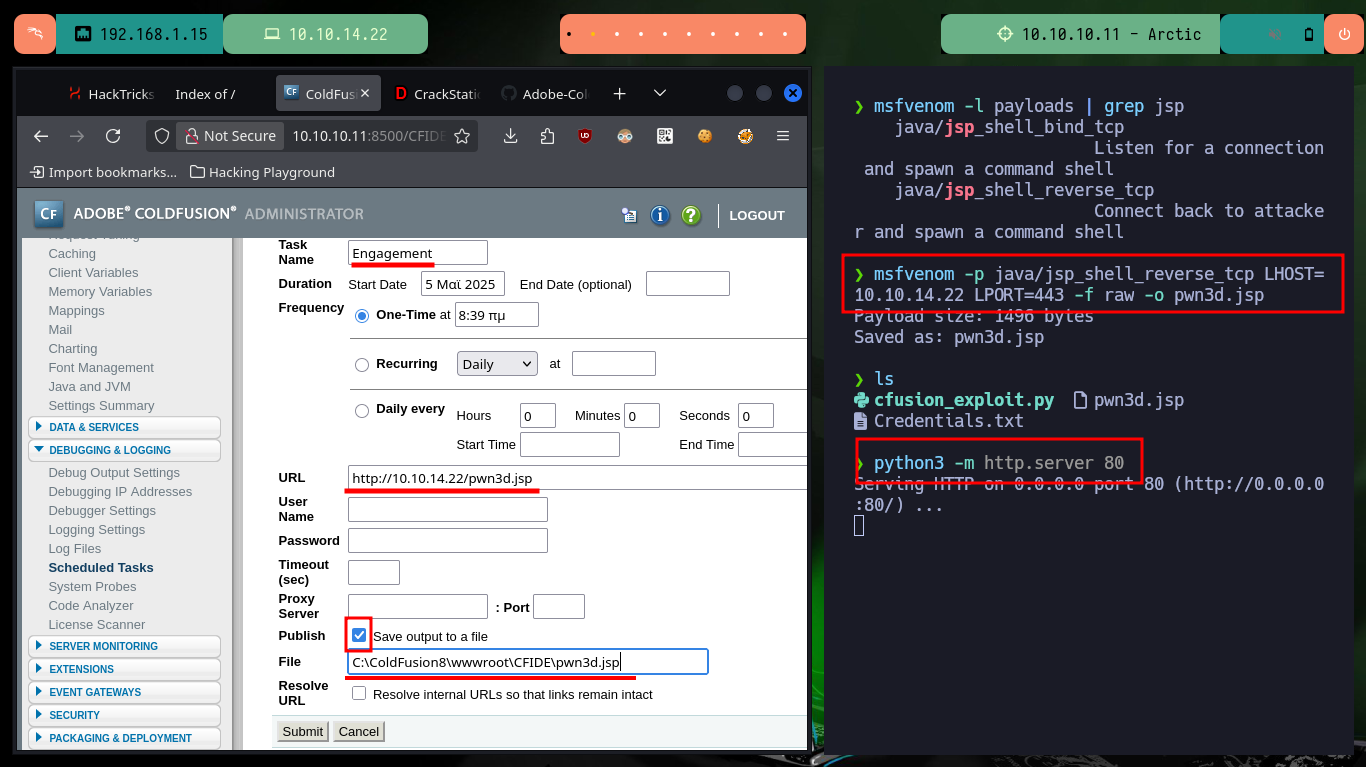Image resolution: width=1366 pixels, height=767 pixels.
Task: Click the browser address bar URL
Action: (367, 136)
